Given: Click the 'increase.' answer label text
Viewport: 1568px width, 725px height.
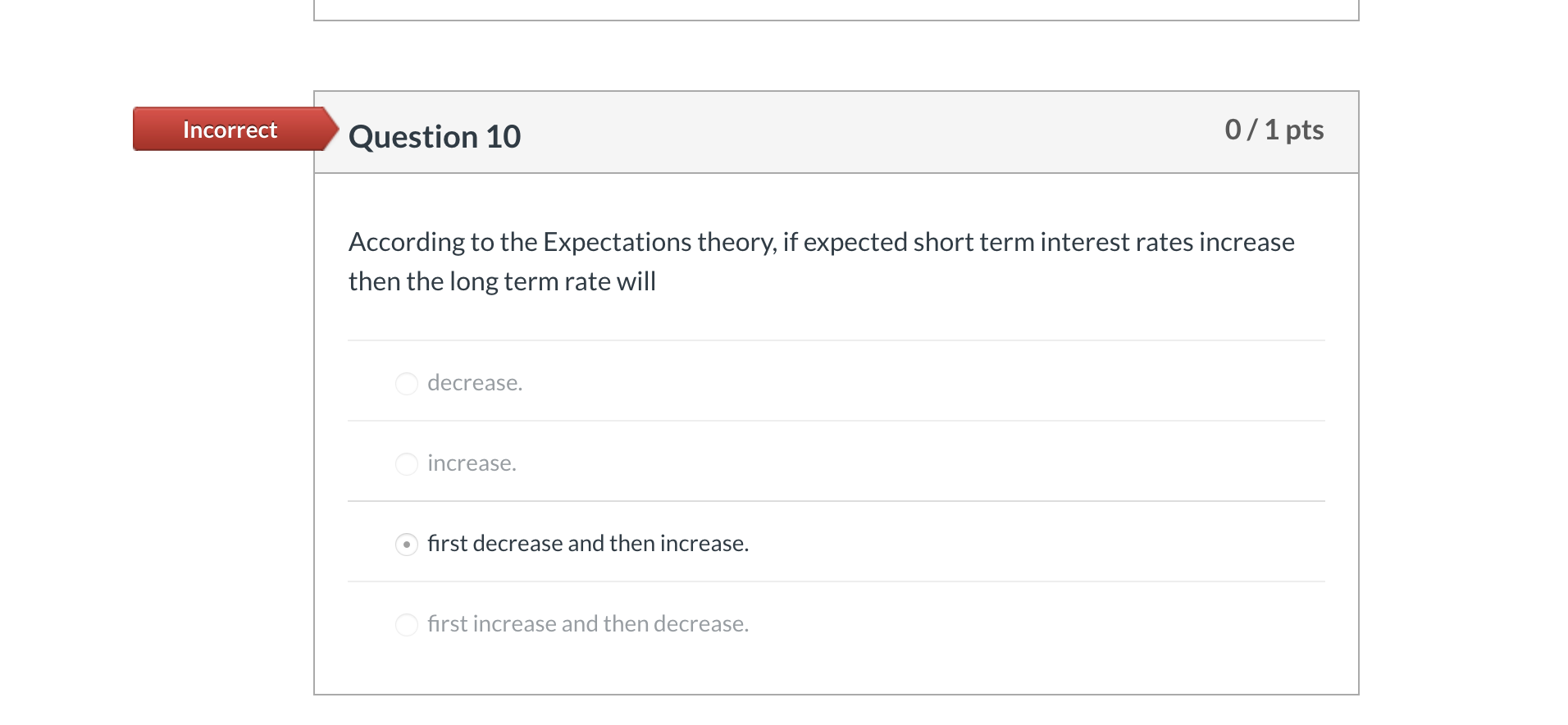Looking at the screenshot, I should [x=472, y=463].
